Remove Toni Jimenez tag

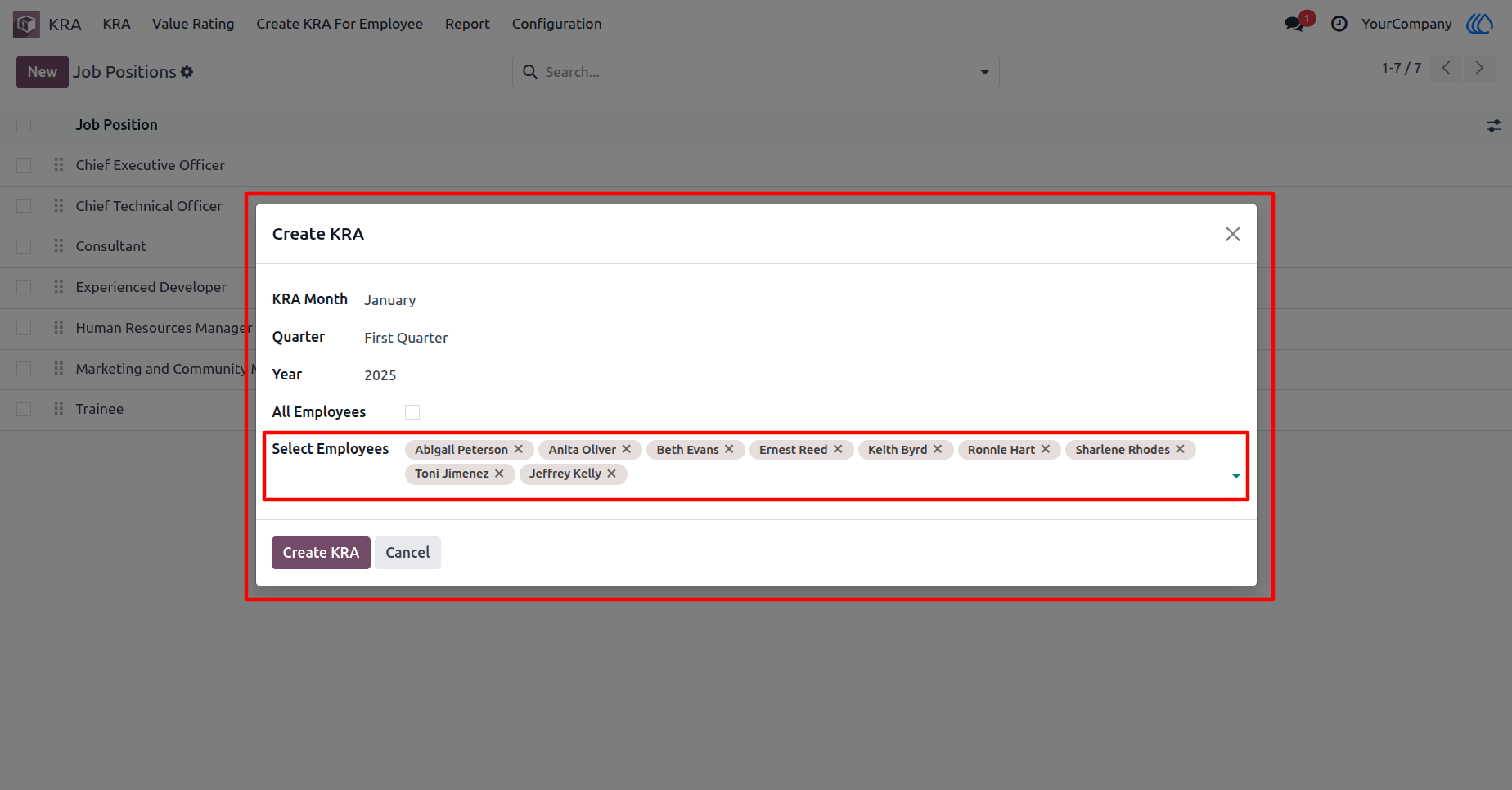pyautogui.click(x=499, y=474)
